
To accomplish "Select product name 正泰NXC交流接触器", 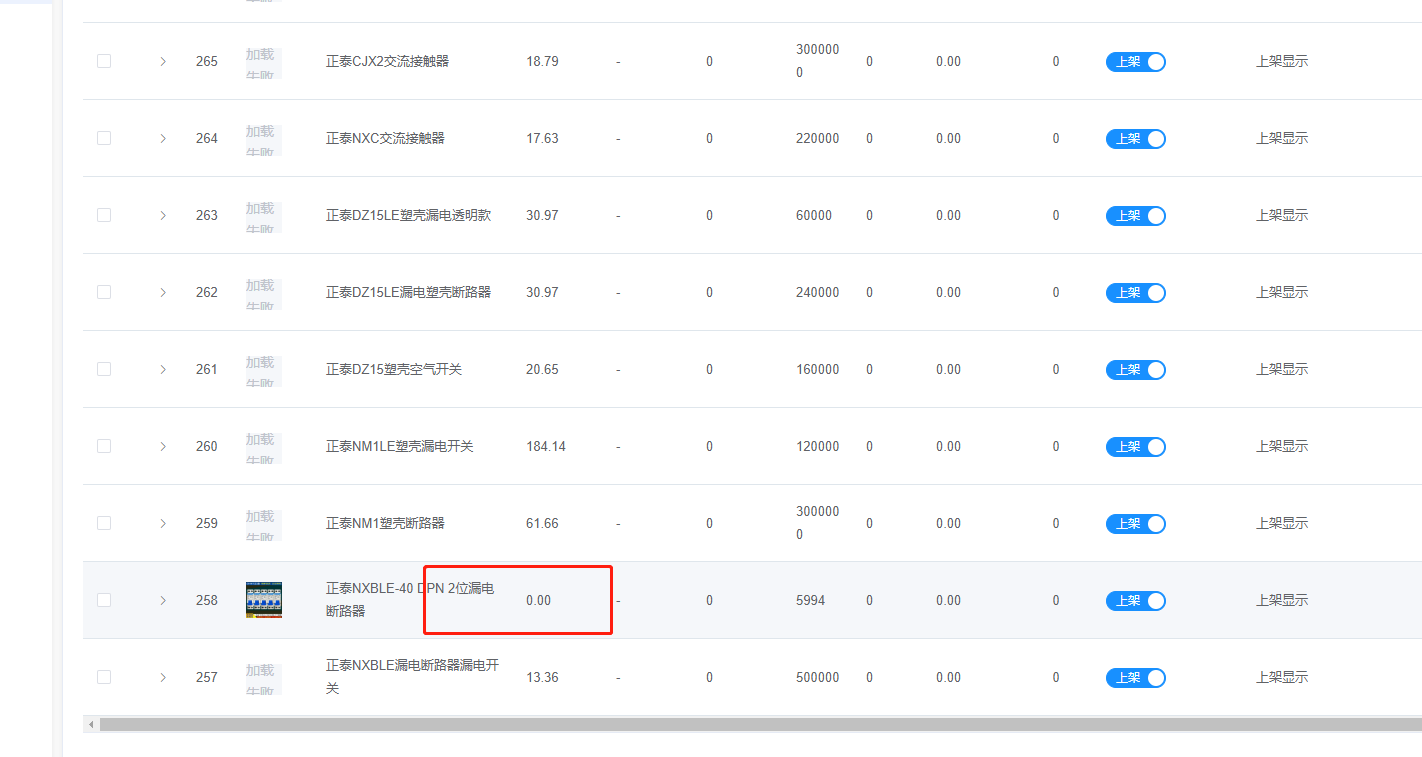I will click(385, 138).
